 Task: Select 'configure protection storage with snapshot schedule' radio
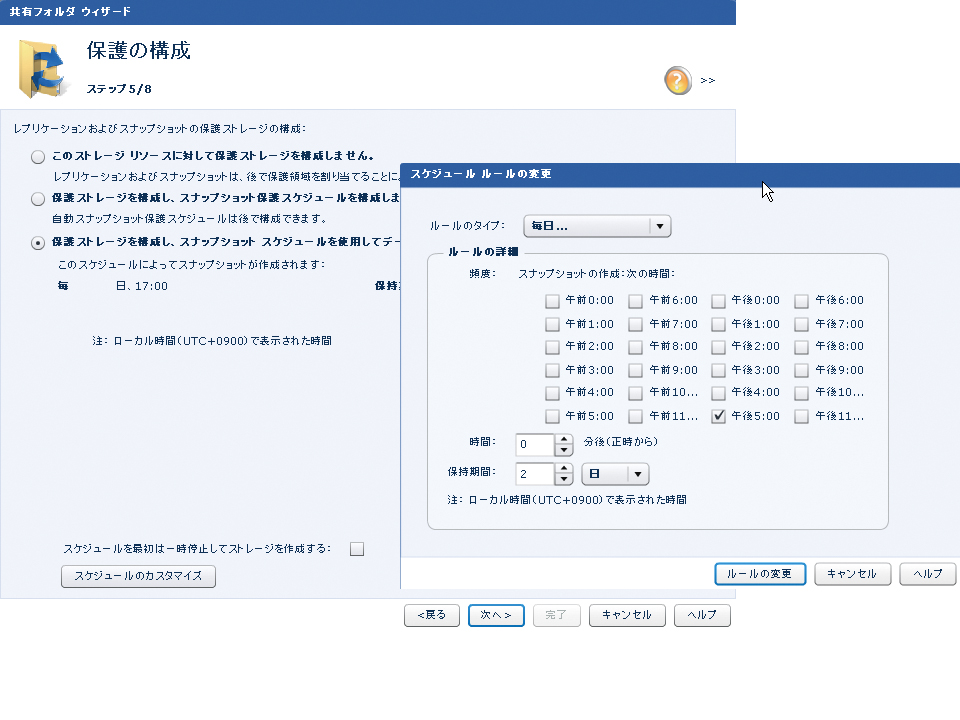38,243
